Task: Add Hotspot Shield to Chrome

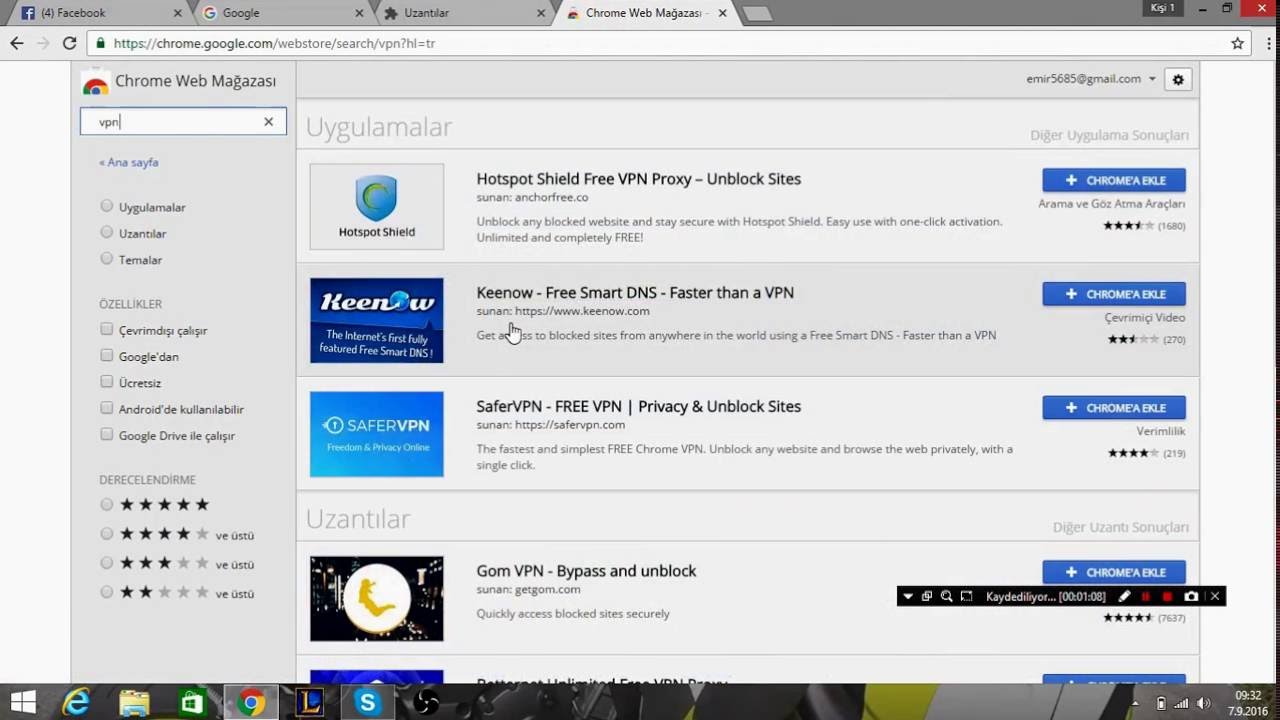Action: click(x=1114, y=180)
